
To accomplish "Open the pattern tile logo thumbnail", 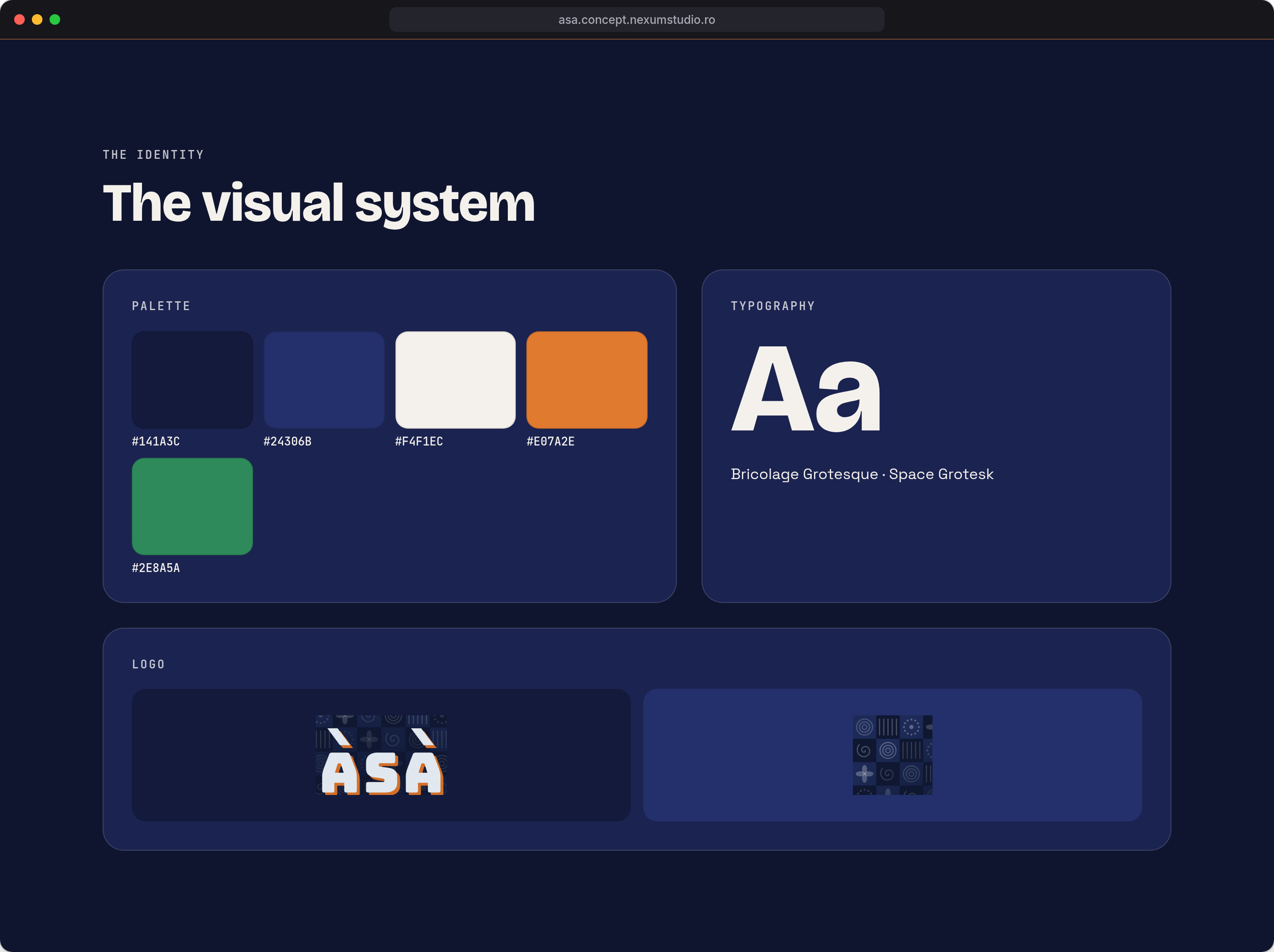I will 892,755.
